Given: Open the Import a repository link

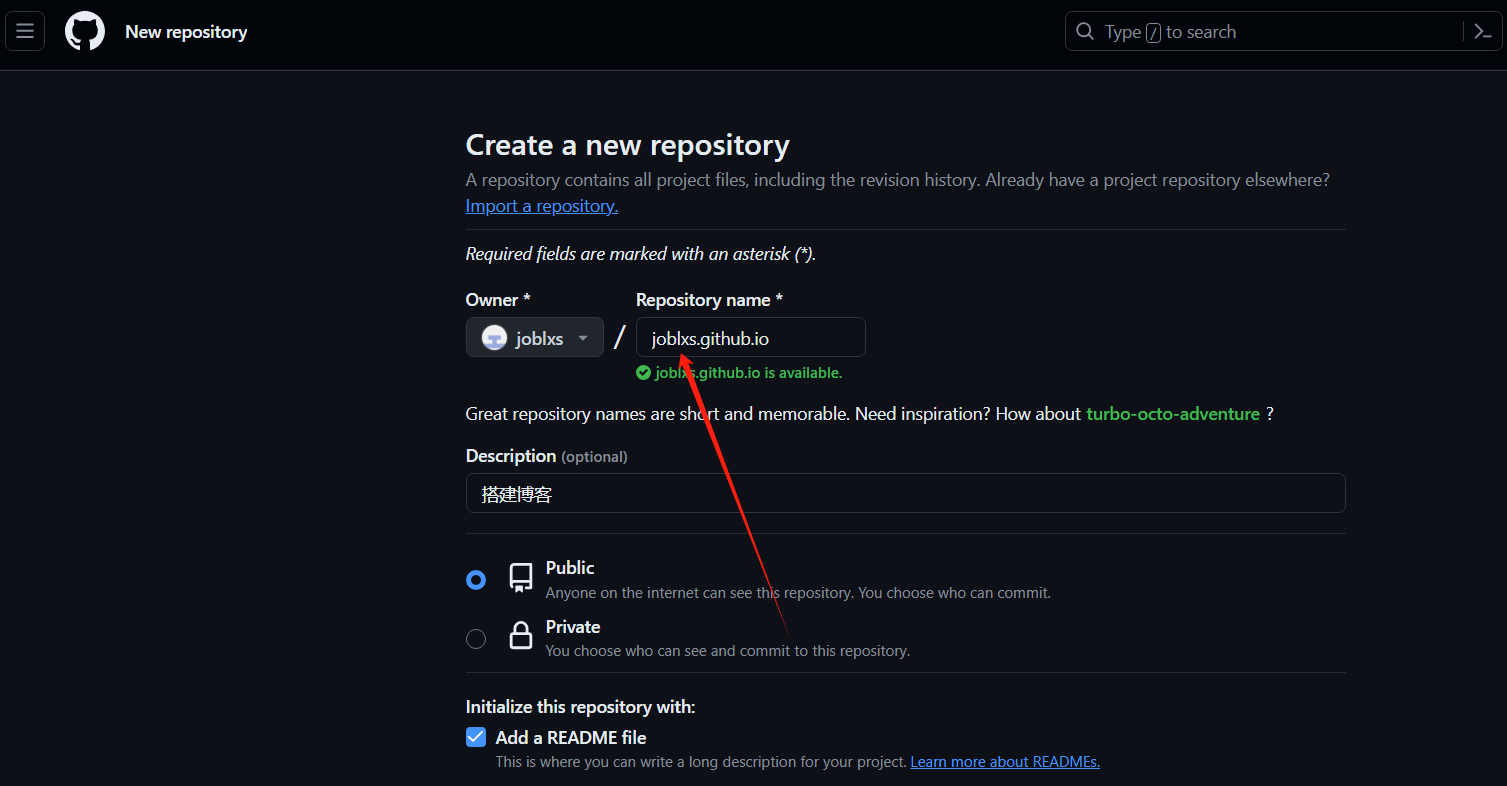Looking at the screenshot, I should coord(541,206).
